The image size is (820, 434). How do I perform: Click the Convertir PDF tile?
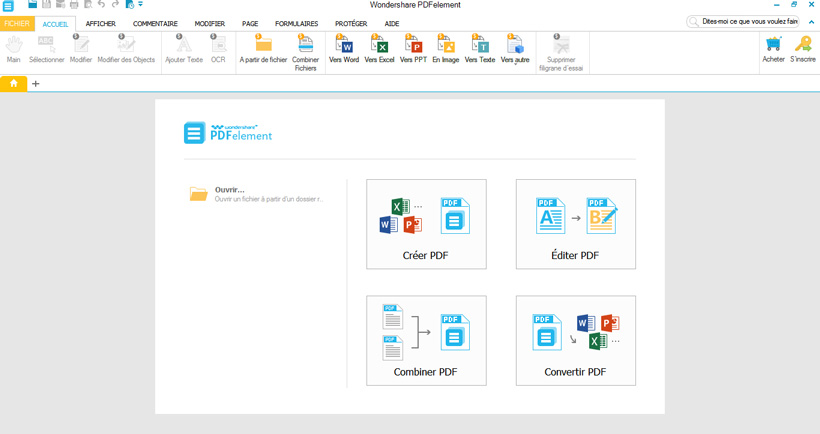tap(576, 340)
